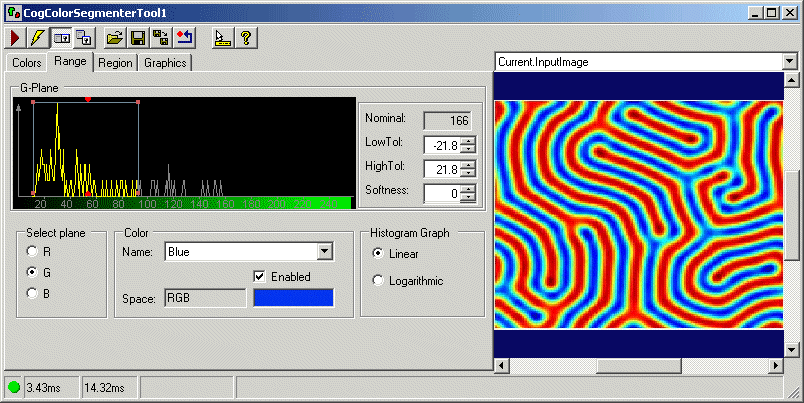This screenshot has height=403, width=804.
Task: Uncheck the Enabled checkbox
Action: pos(260,276)
